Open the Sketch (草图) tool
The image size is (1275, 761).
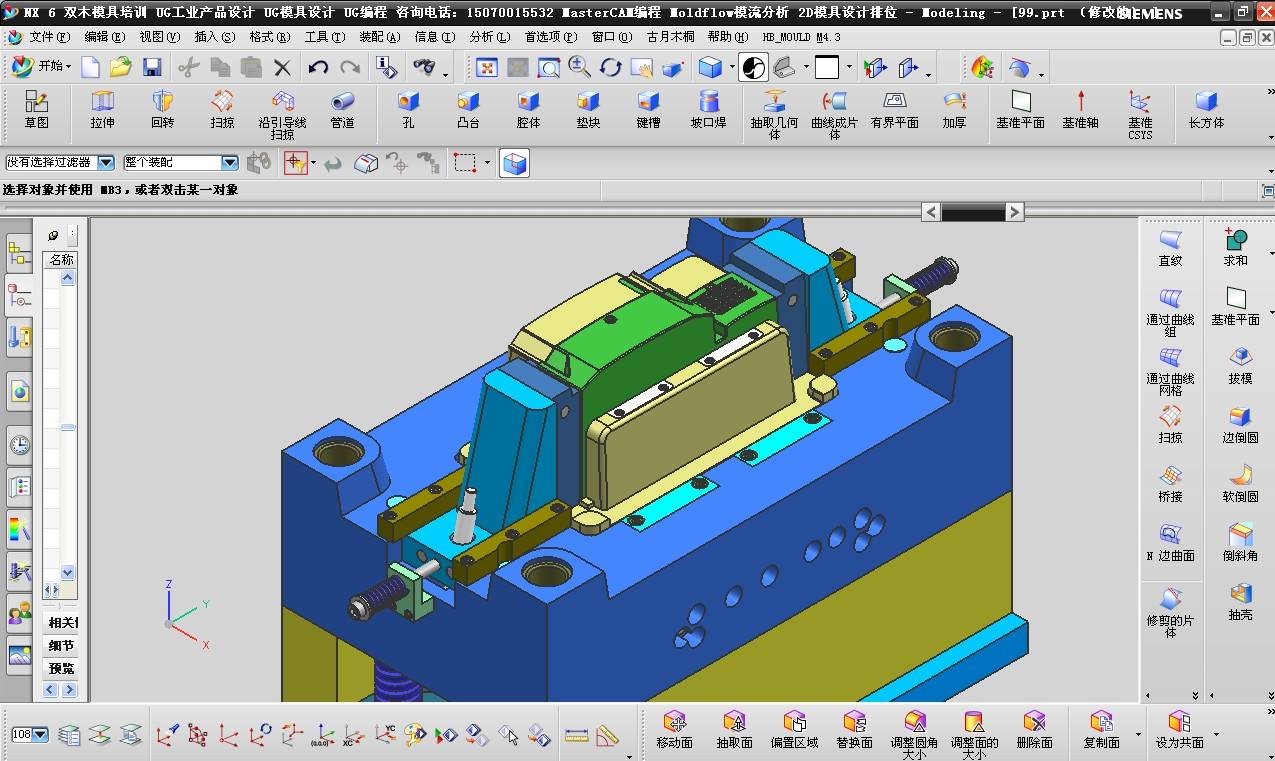point(37,108)
